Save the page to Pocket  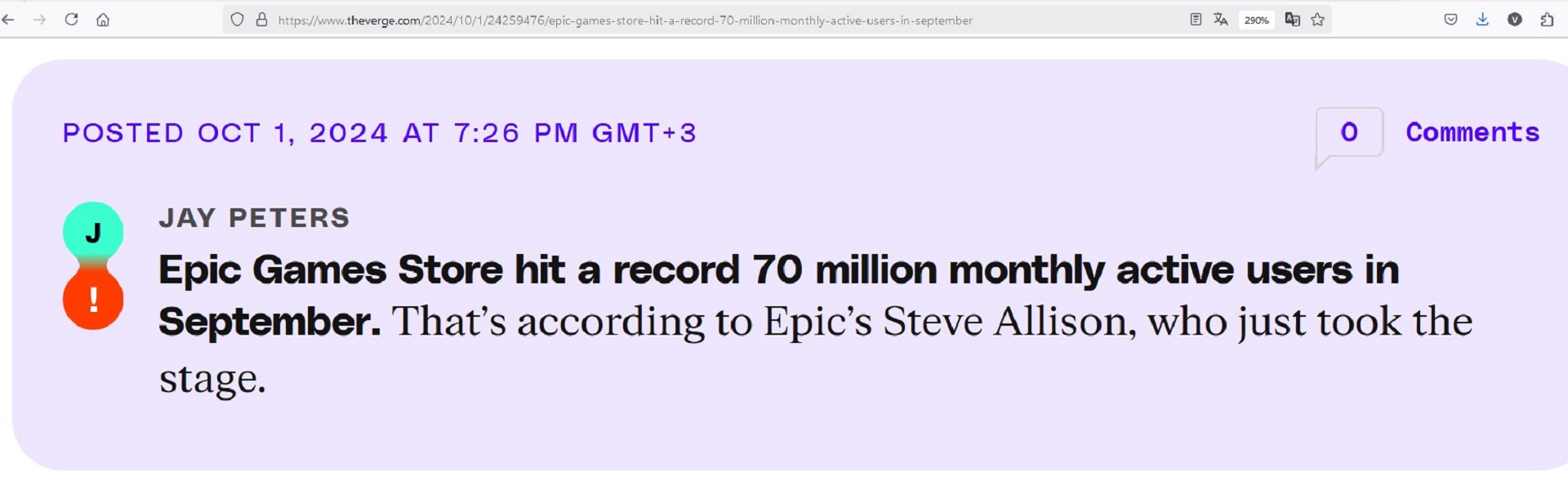(x=1450, y=20)
